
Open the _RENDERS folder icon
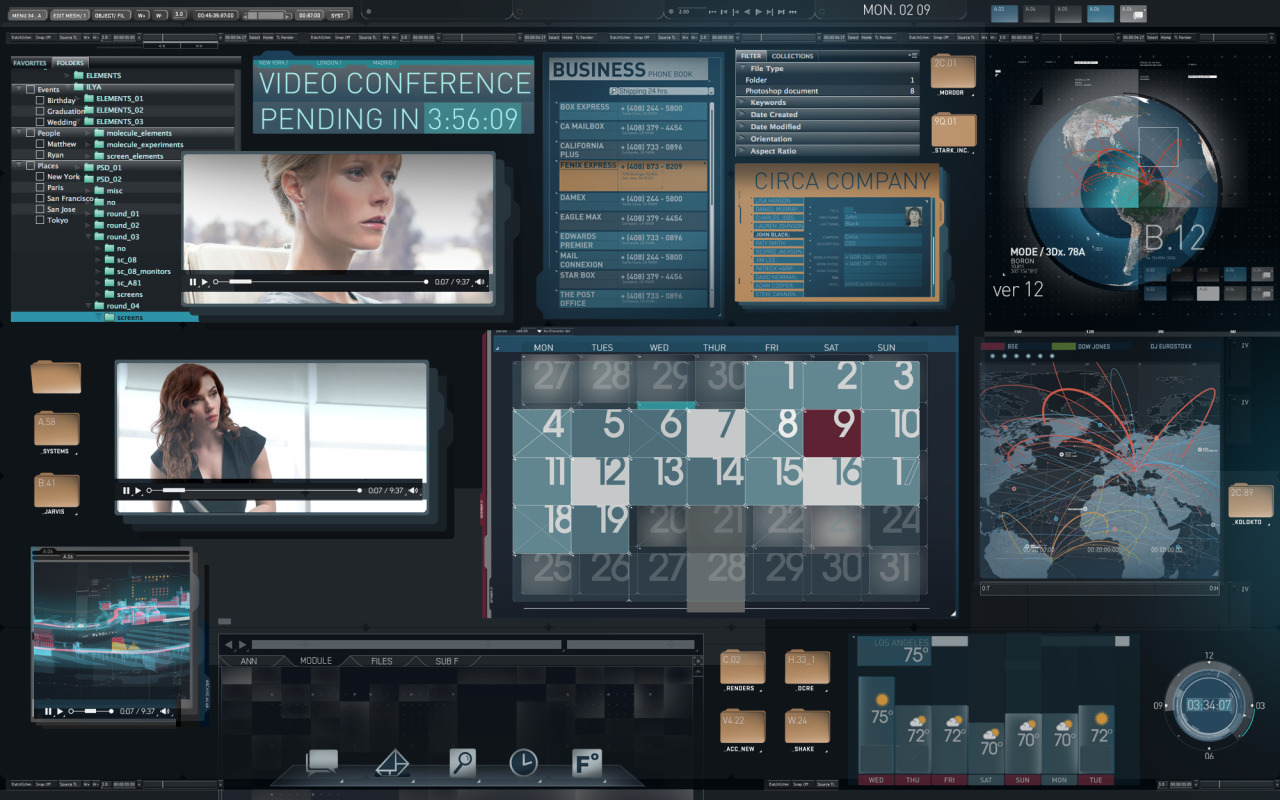(x=742, y=667)
